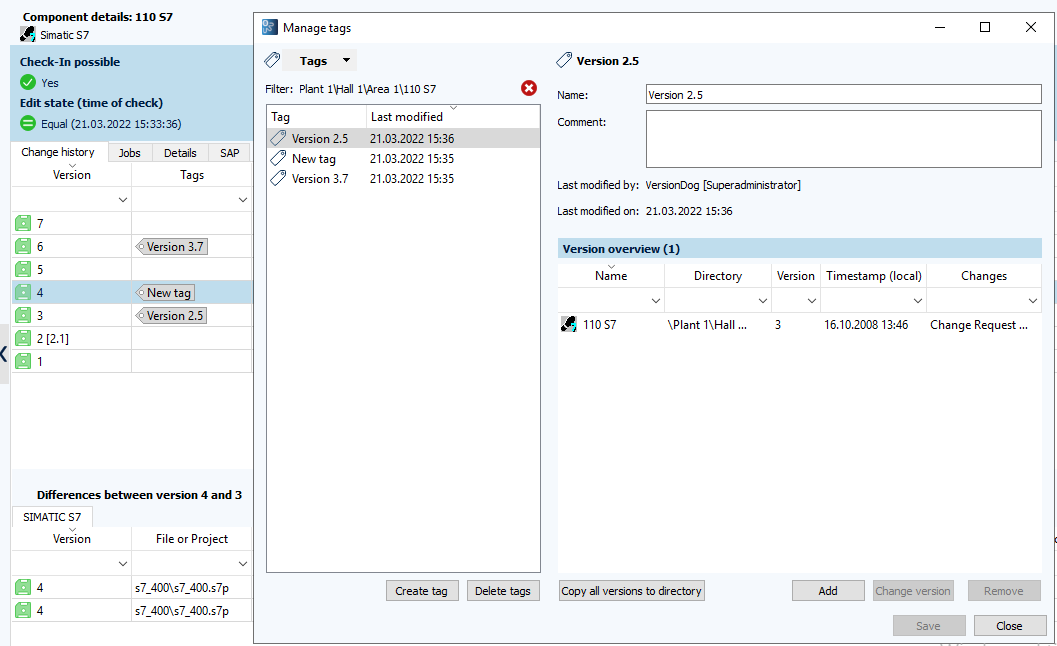
Task: Click Copy all versions to directory
Action: pyautogui.click(x=631, y=591)
